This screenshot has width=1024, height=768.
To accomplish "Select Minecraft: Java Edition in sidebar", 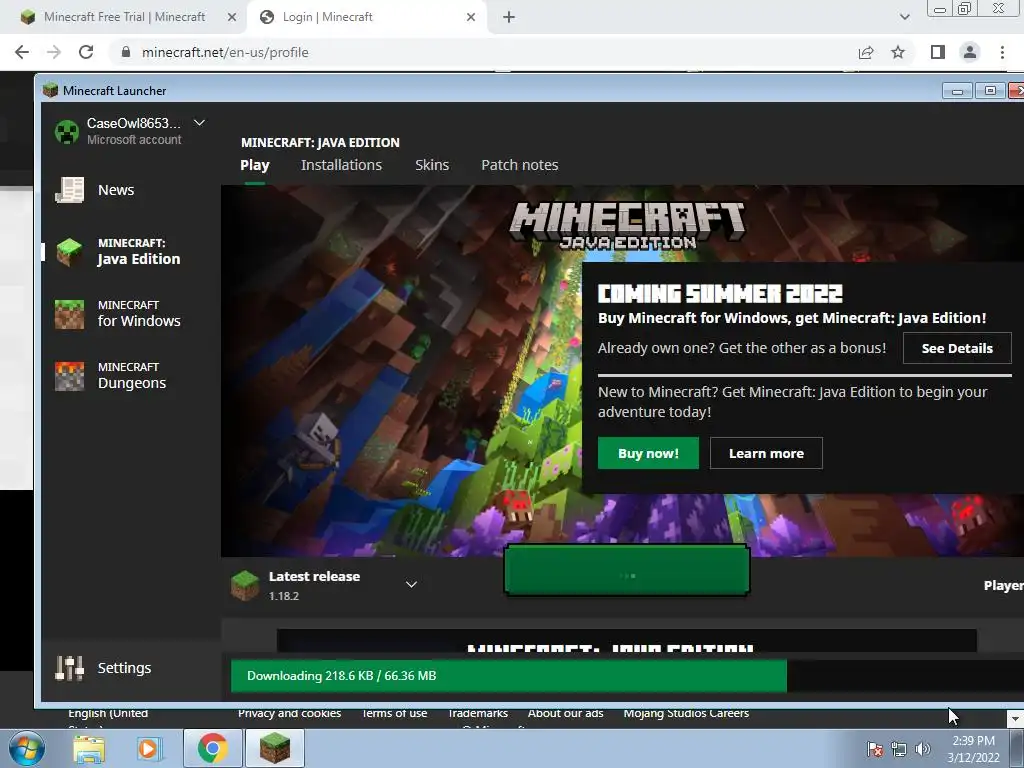I will (118, 251).
